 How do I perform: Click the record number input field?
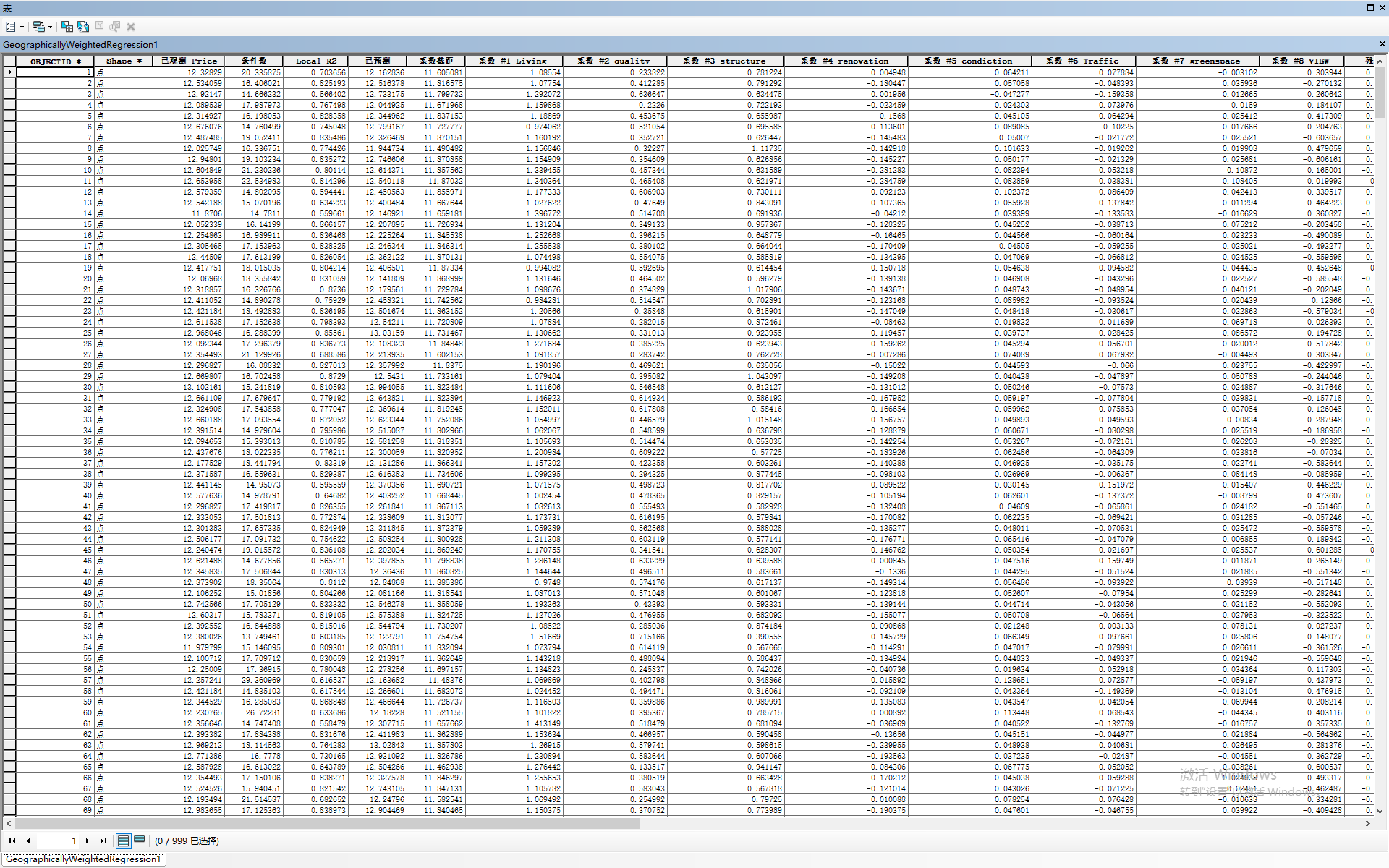58,841
